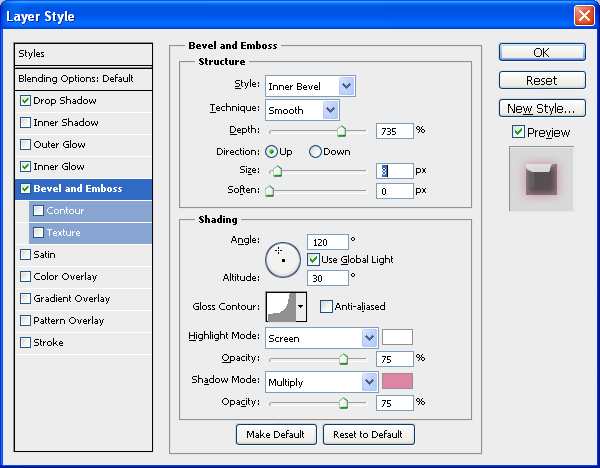The width and height of the screenshot is (600, 468).
Task: Select the Stroke effect row label
Action: [x=48, y=342]
